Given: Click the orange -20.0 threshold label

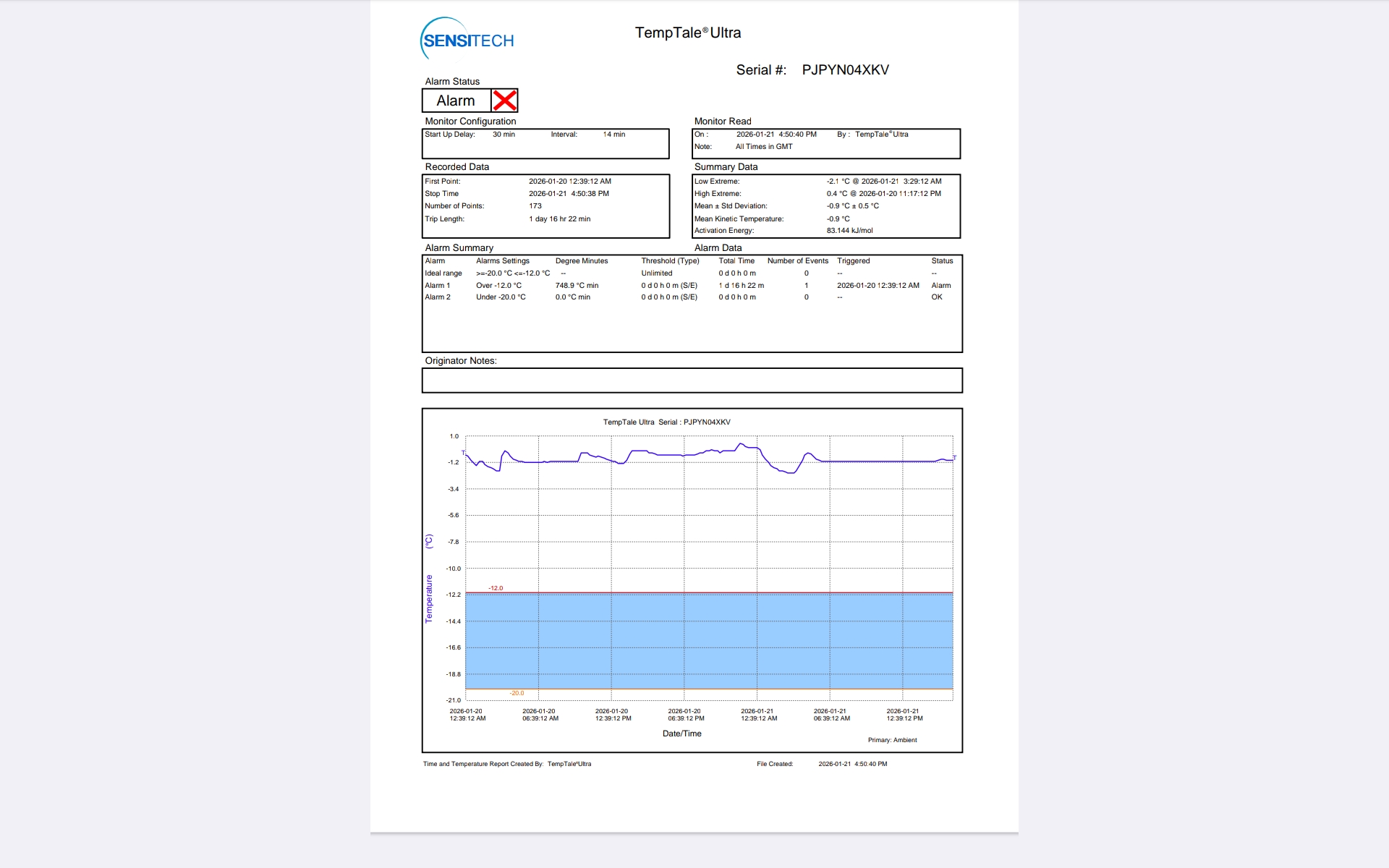Looking at the screenshot, I should (517, 693).
